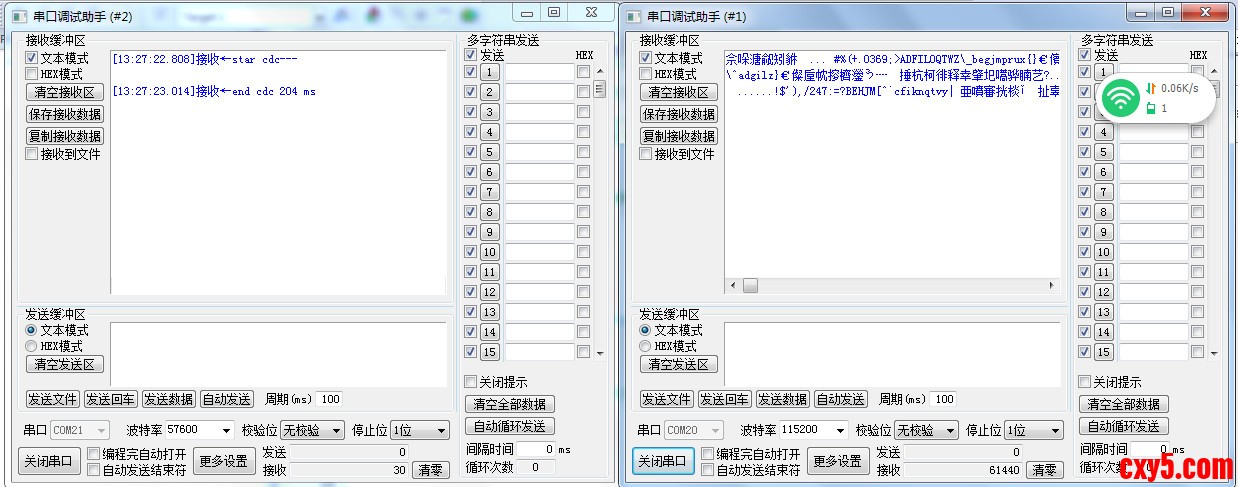Select HEX模式 send radio in window #2
Image resolution: width=1238 pixels, height=487 pixels.
pos(31,346)
